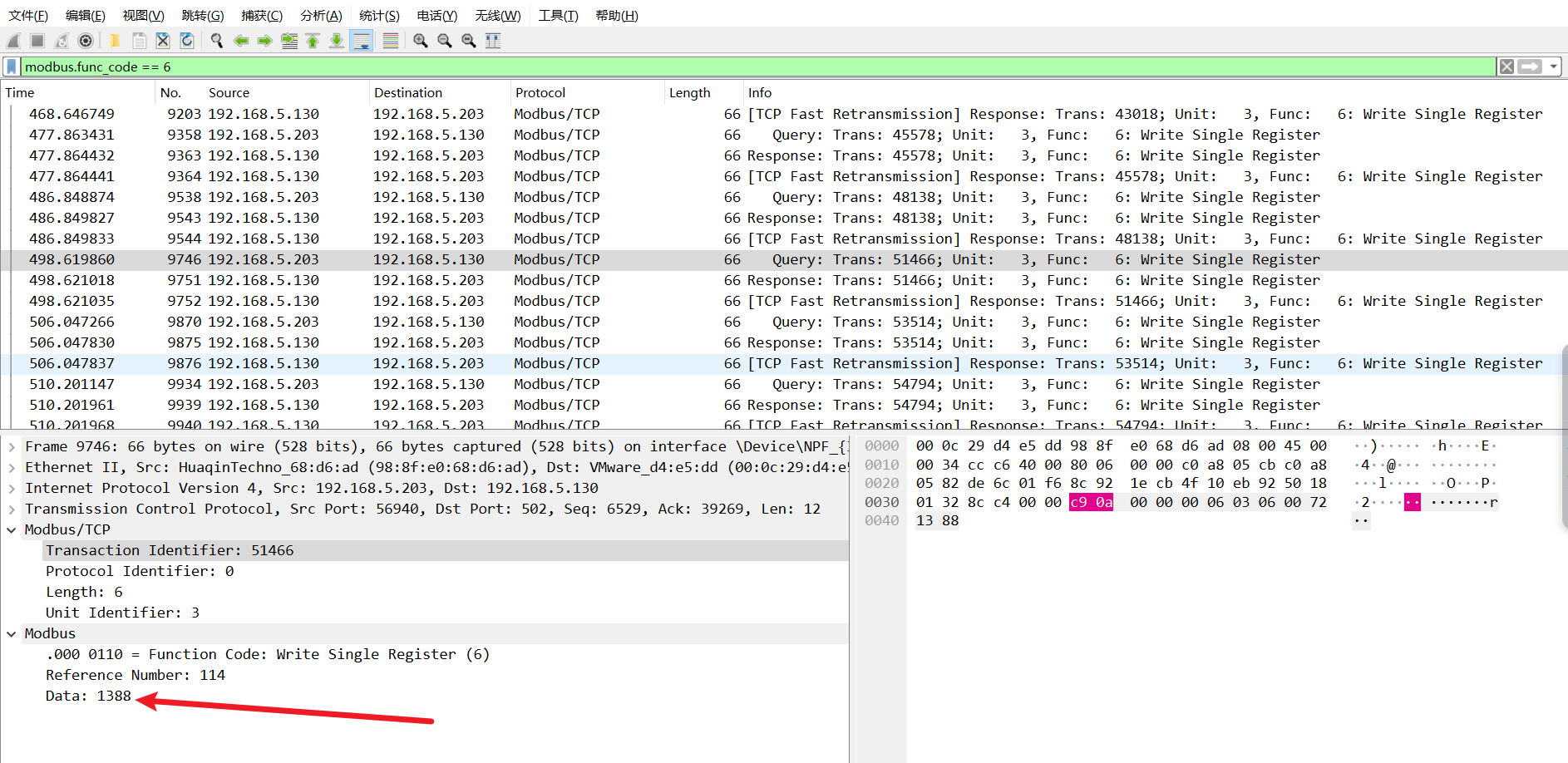Go forward in packet history
Viewport: 1568px width, 763px height.
265,41
